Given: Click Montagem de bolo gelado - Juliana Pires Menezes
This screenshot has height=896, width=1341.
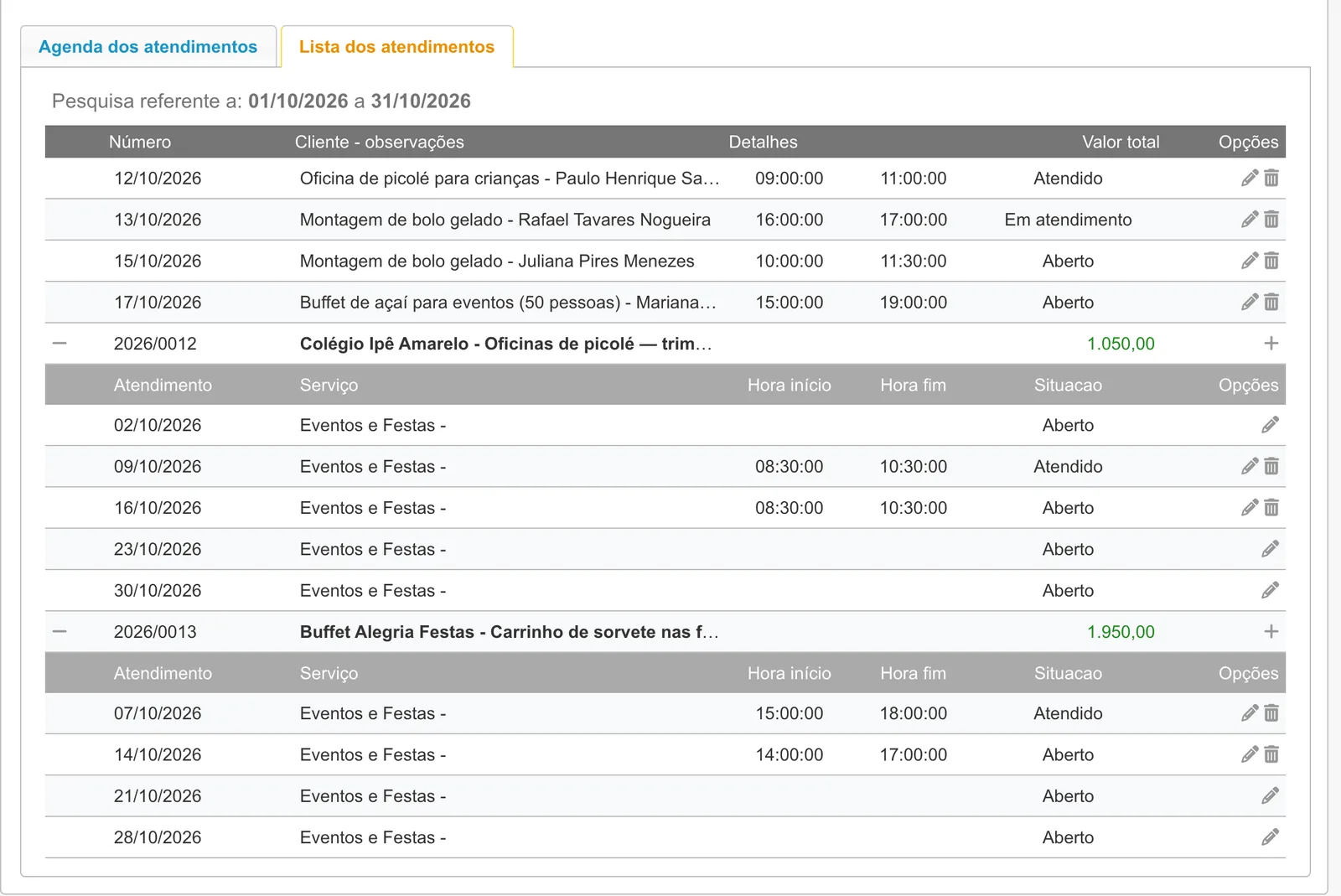Looking at the screenshot, I should coord(497,261).
